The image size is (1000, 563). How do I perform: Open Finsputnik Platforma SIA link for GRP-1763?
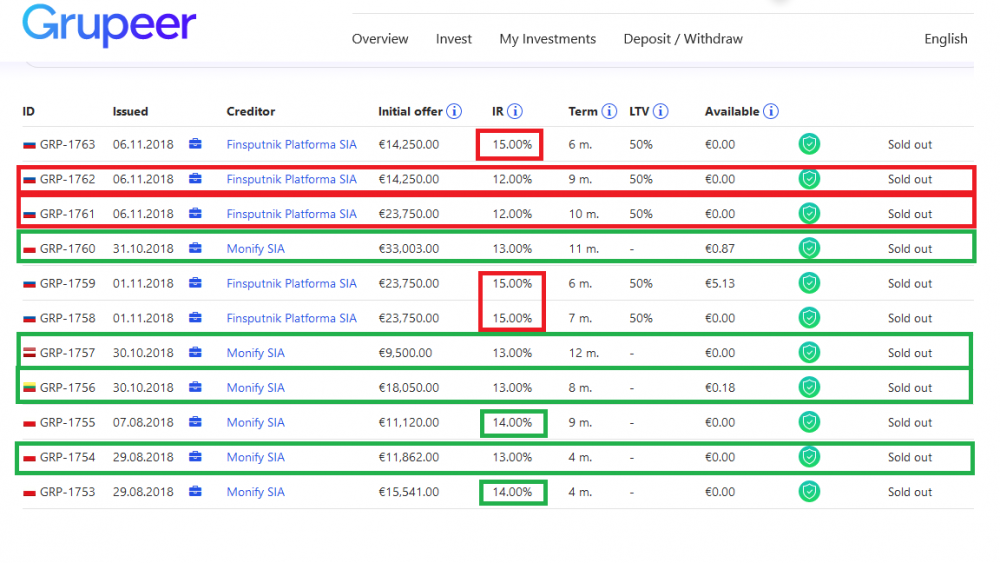pyautogui.click(x=291, y=144)
